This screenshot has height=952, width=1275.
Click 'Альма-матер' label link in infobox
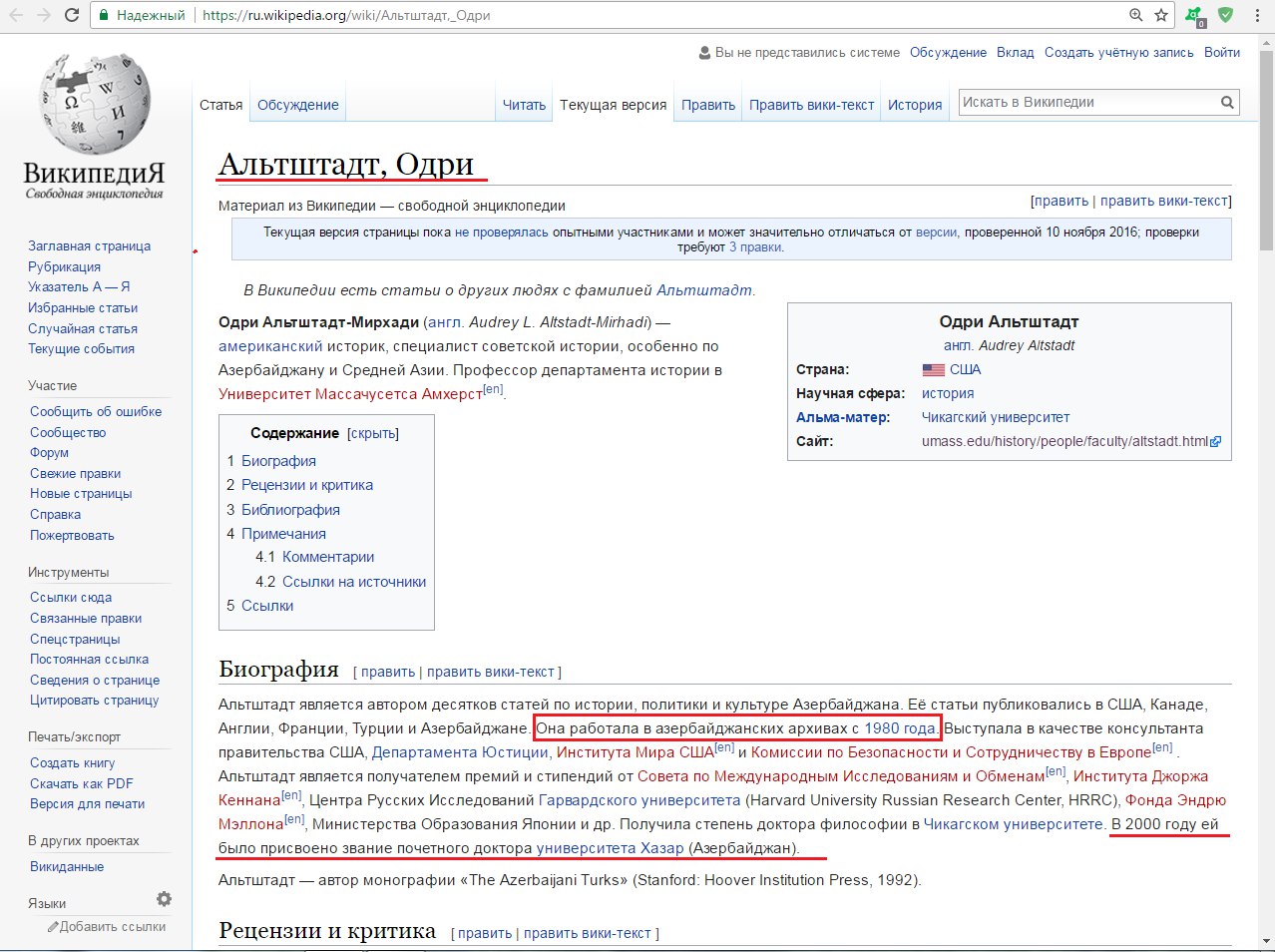click(x=843, y=417)
